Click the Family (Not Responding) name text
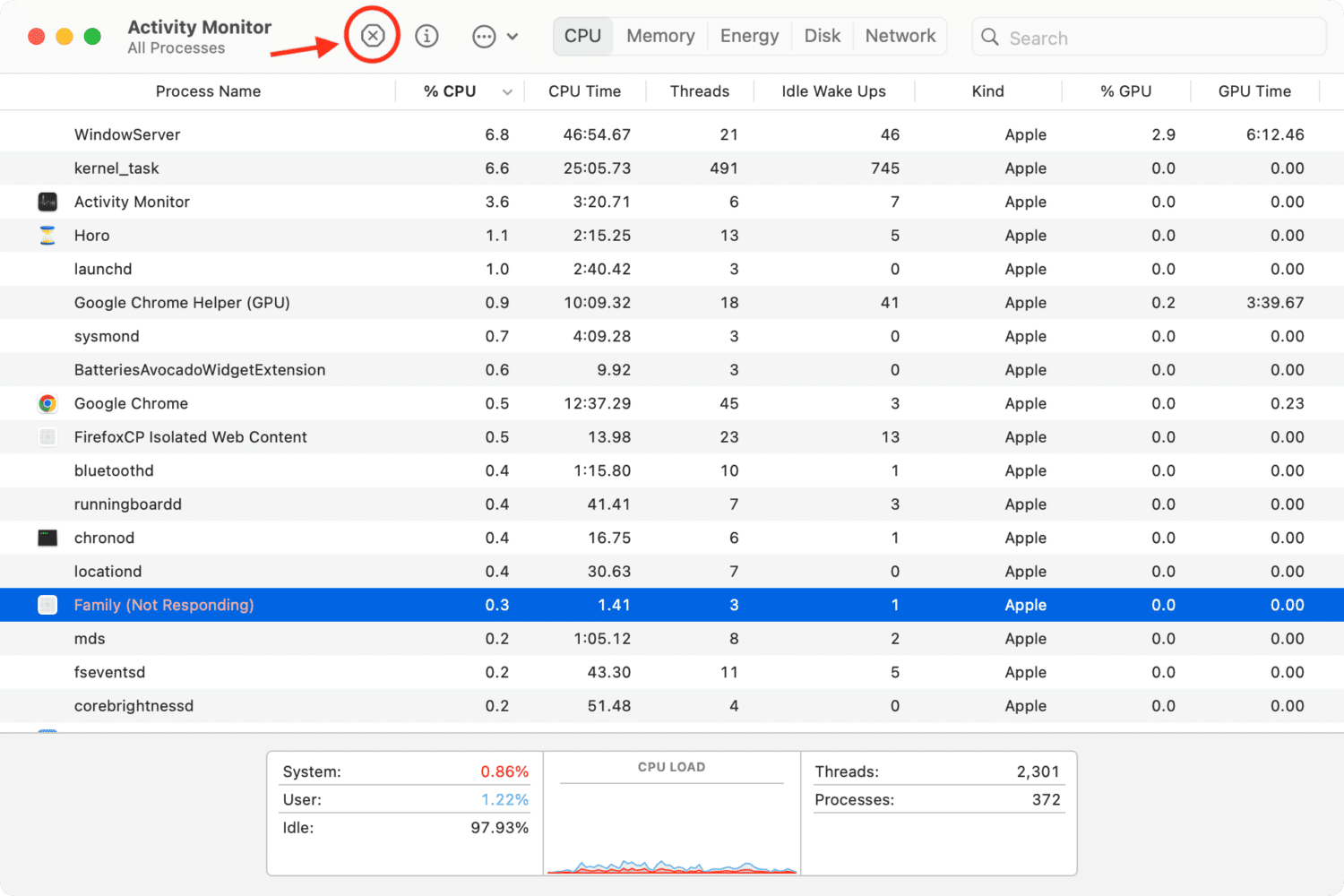1344x896 pixels. click(x=164, y=605)
